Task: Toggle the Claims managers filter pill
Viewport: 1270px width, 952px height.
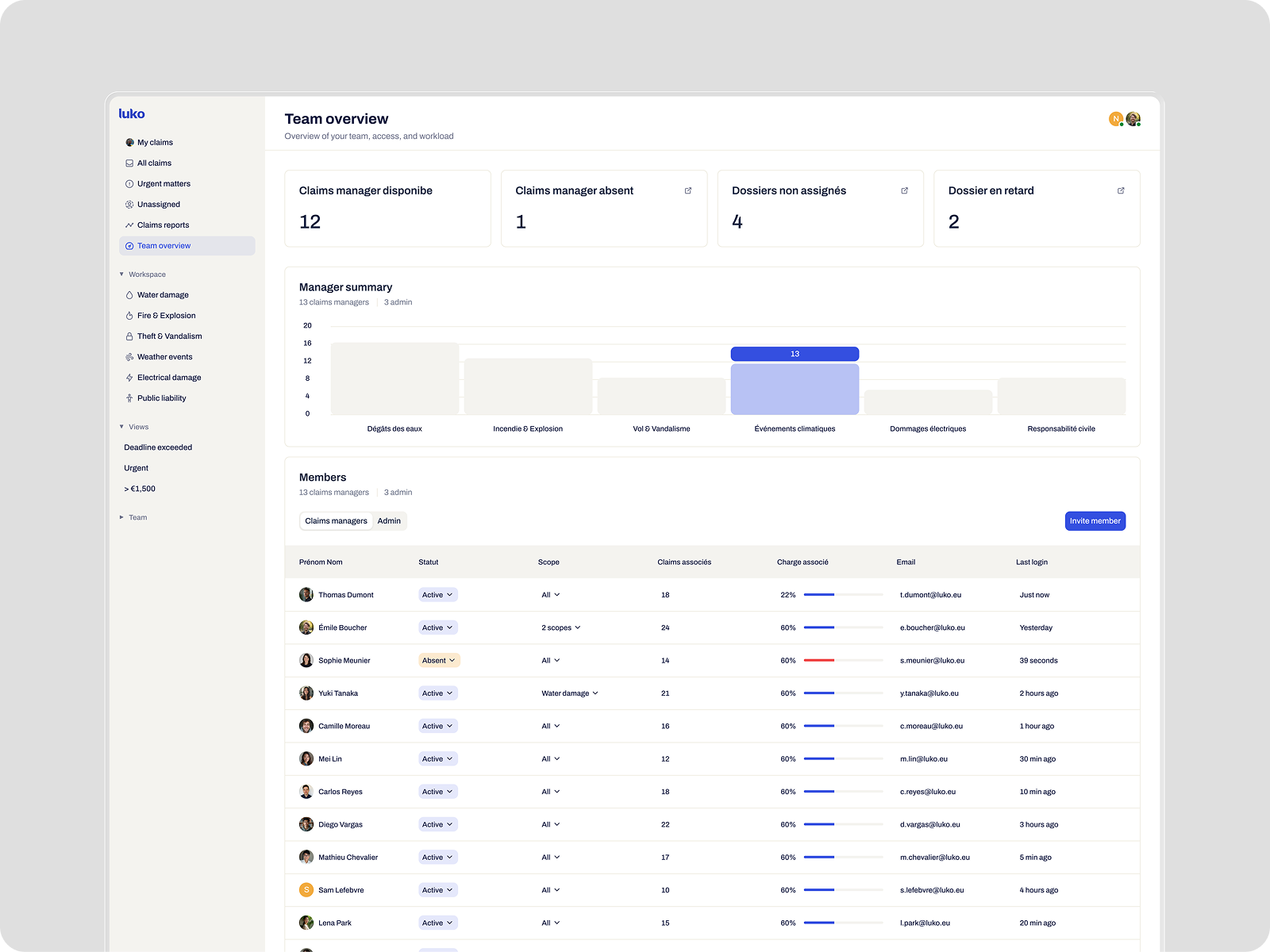Action: click(x=336, y=521)
